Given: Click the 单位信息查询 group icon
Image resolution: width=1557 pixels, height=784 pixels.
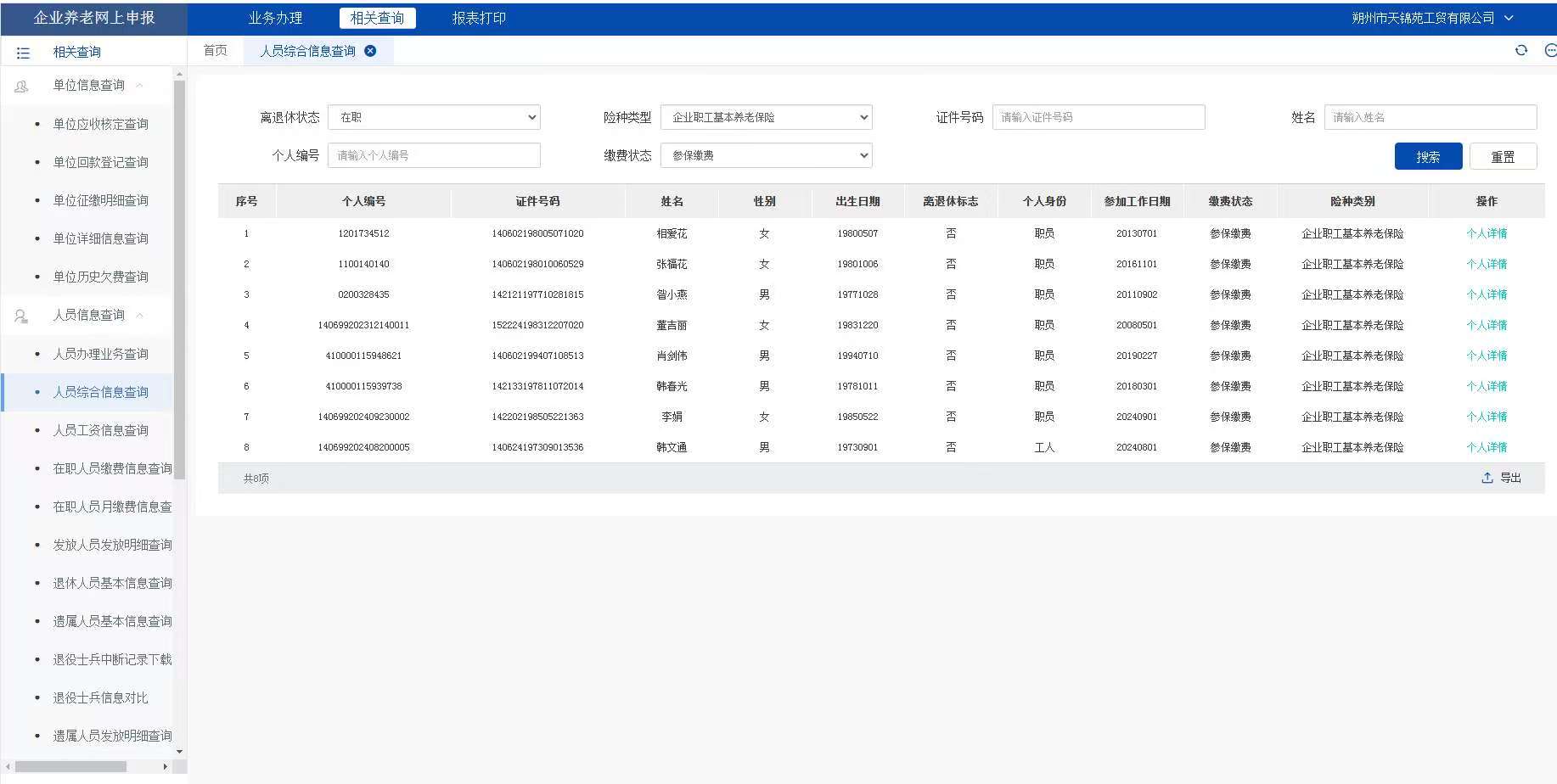Looking at the screenshot, I should [21, 86].
